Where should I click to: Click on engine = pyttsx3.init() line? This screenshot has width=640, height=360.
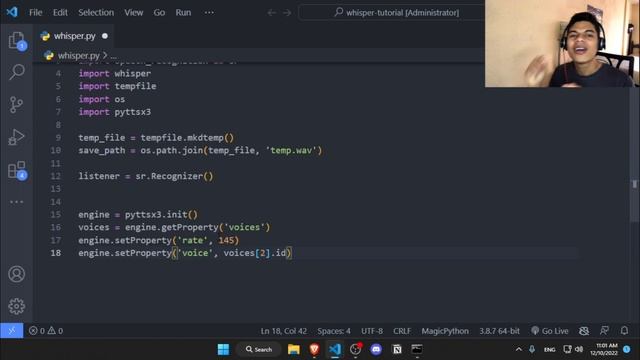138,215
